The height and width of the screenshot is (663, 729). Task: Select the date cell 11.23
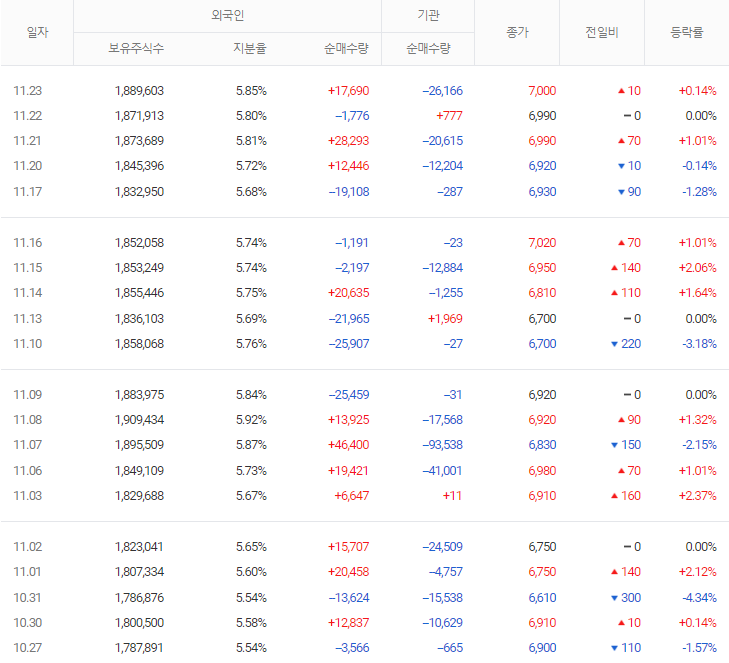coord(28,91)
